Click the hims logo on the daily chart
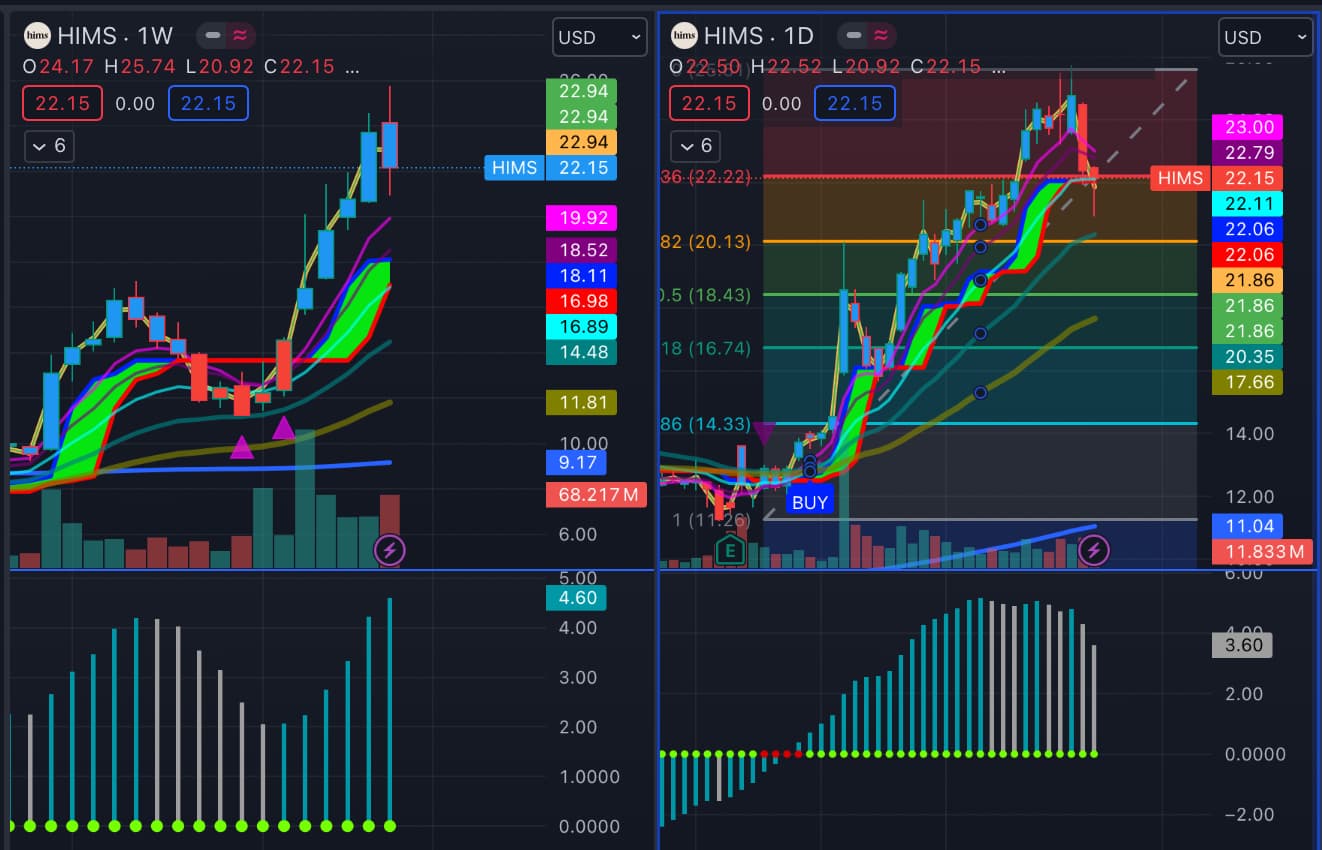Screen dimensions: 1322x850 pos(684,35)
